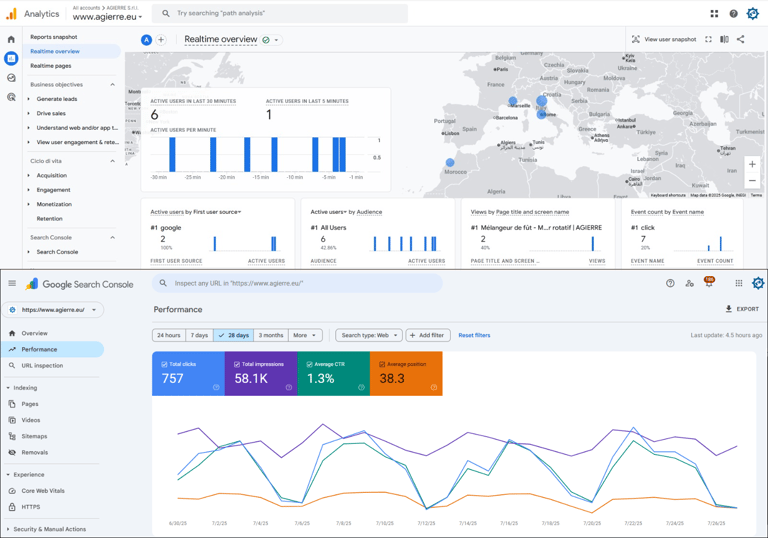This screenshot has width=768, height=538.
Task: Open the www.agierre.eu property selector
Action: pos(107,17)
